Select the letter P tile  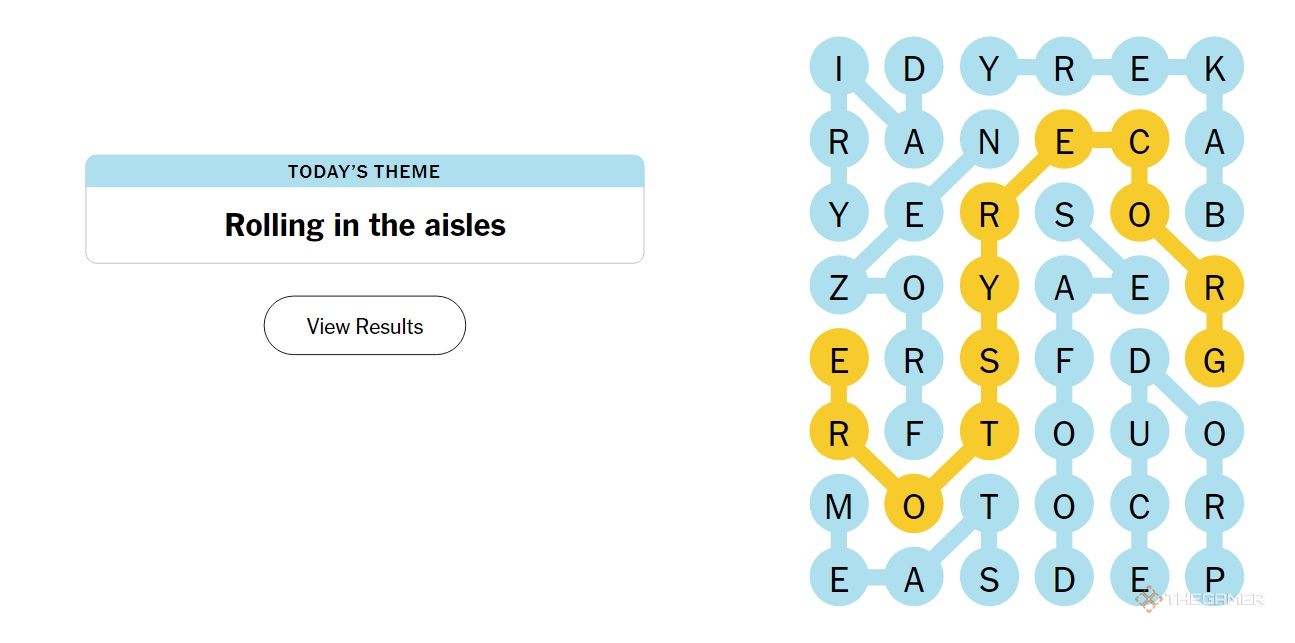[1214, 580]
